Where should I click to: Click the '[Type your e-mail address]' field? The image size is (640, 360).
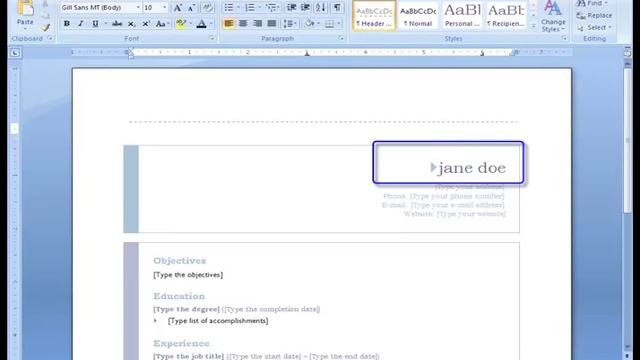458,205
